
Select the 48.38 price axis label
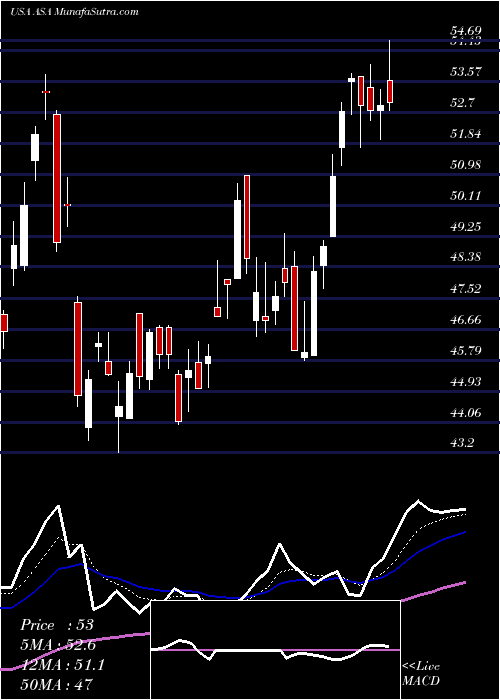click(x=466, y=257)
